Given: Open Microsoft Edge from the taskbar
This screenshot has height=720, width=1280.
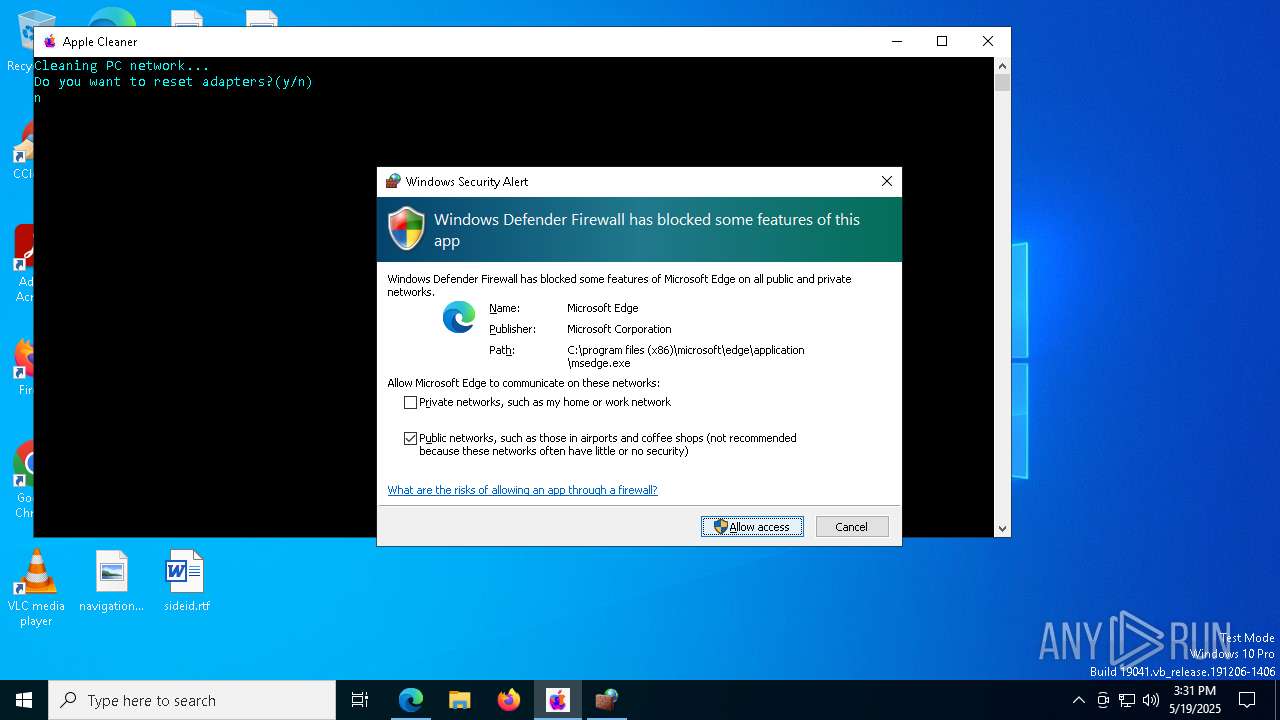Looking at the screenshot, I should click(411, 700).
